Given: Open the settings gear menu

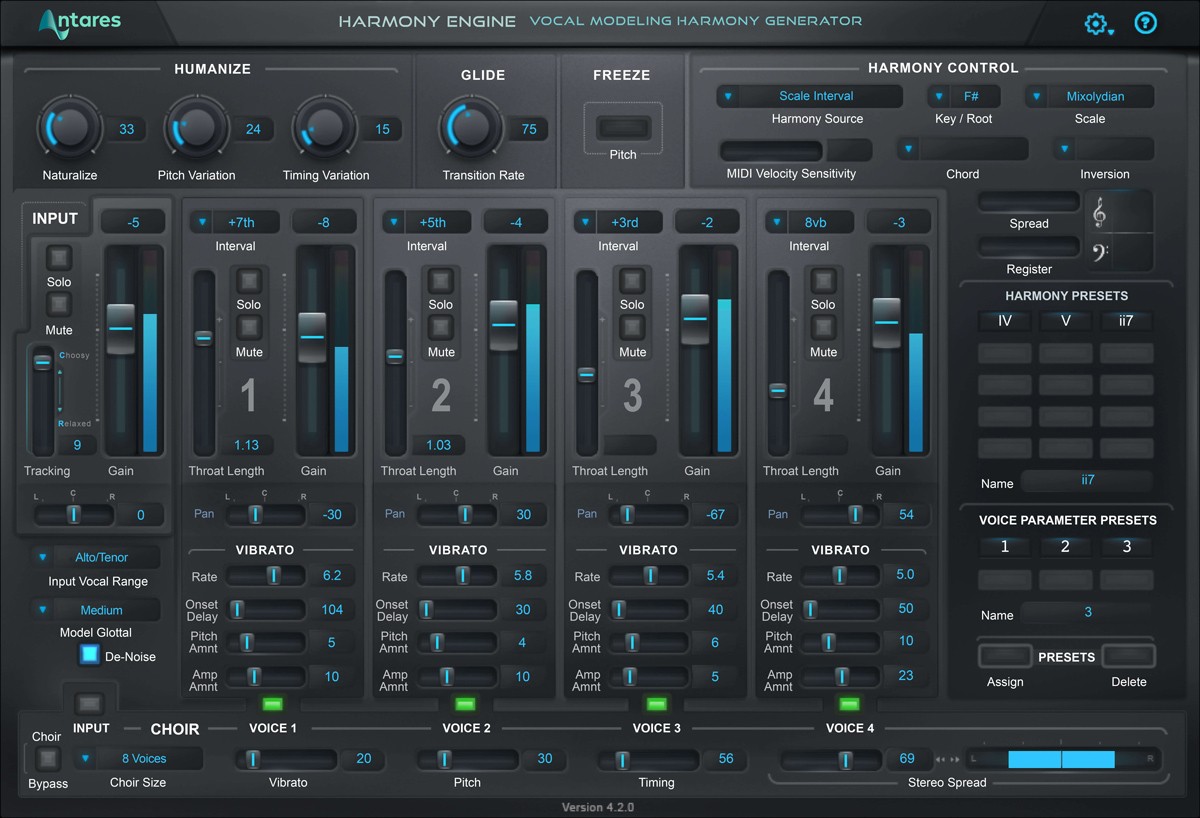Looking at the screenshot, I should tap(1096, 23).
